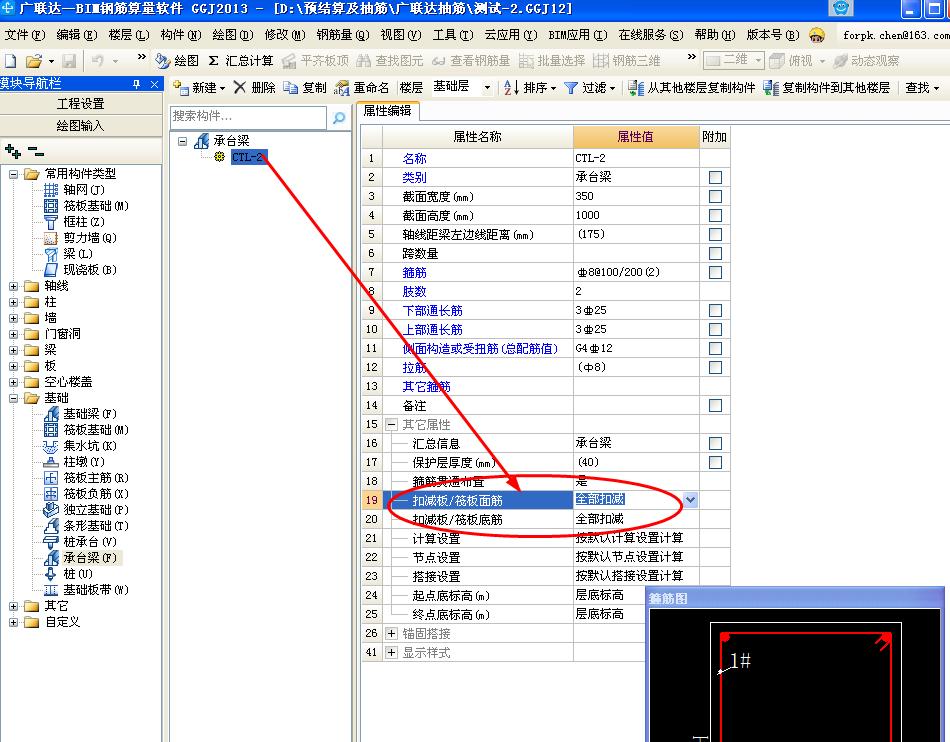Click the search magnifier icon

click(339, 118)
